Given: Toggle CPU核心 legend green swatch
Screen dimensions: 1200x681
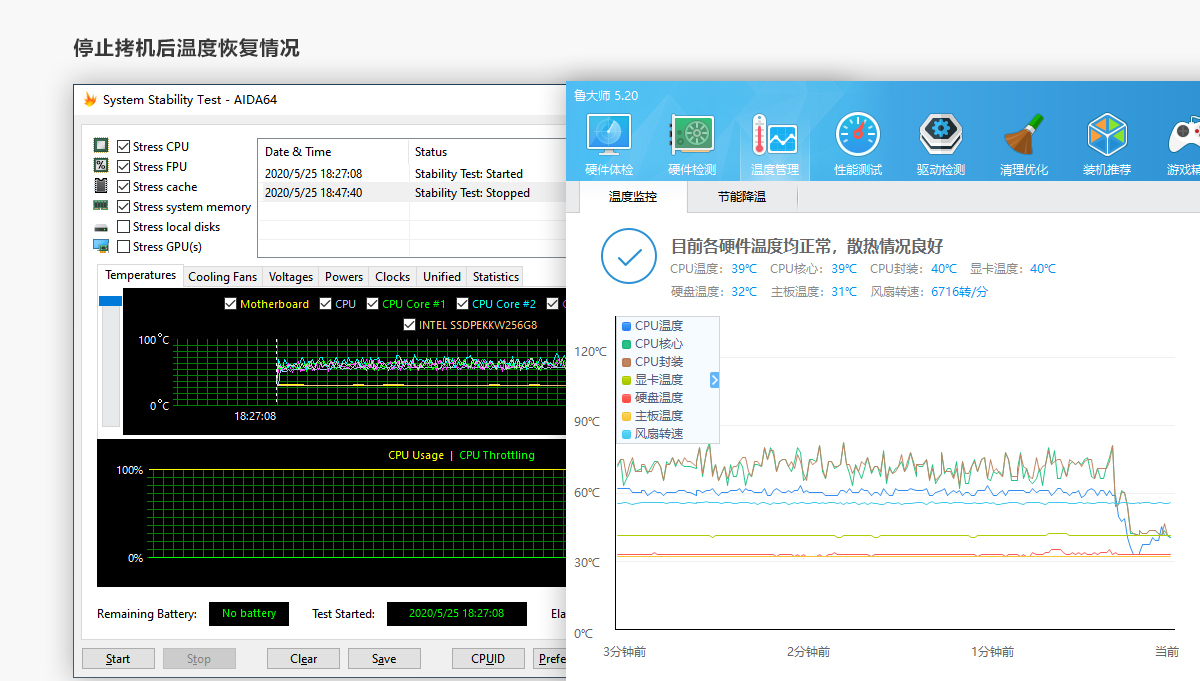Looking at the screenshot, I should click(626, 344).
